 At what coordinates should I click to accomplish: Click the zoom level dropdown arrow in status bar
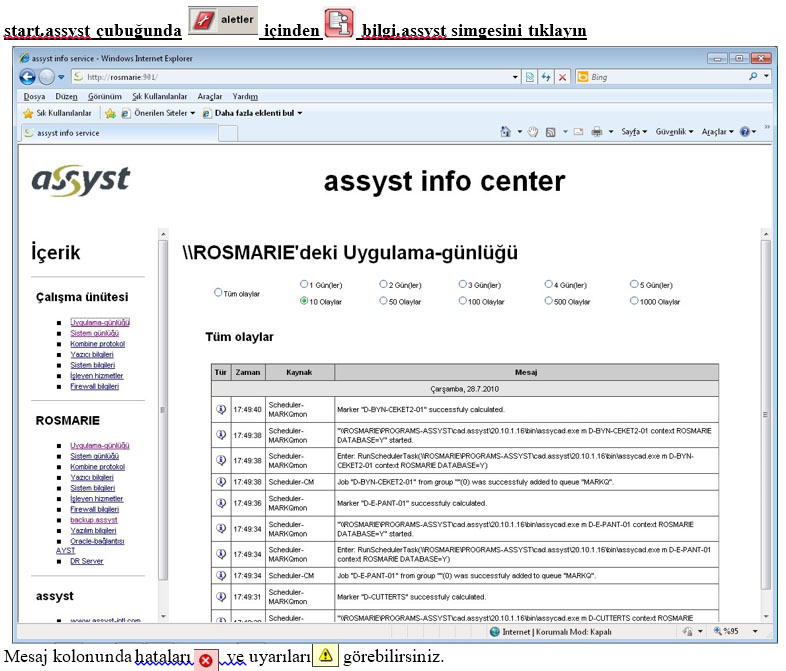[x=755, y=631]
